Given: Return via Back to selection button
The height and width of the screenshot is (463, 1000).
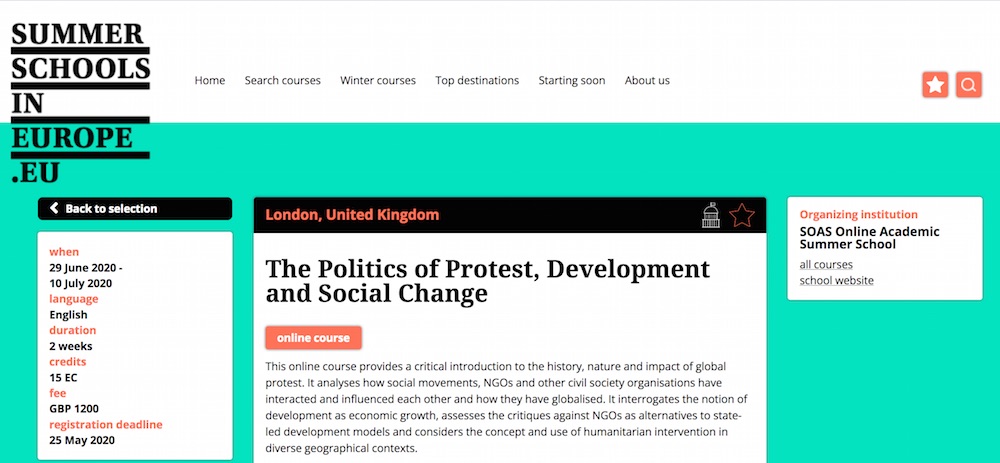Looking at the screenshot, I should click(x=135, y=209).
